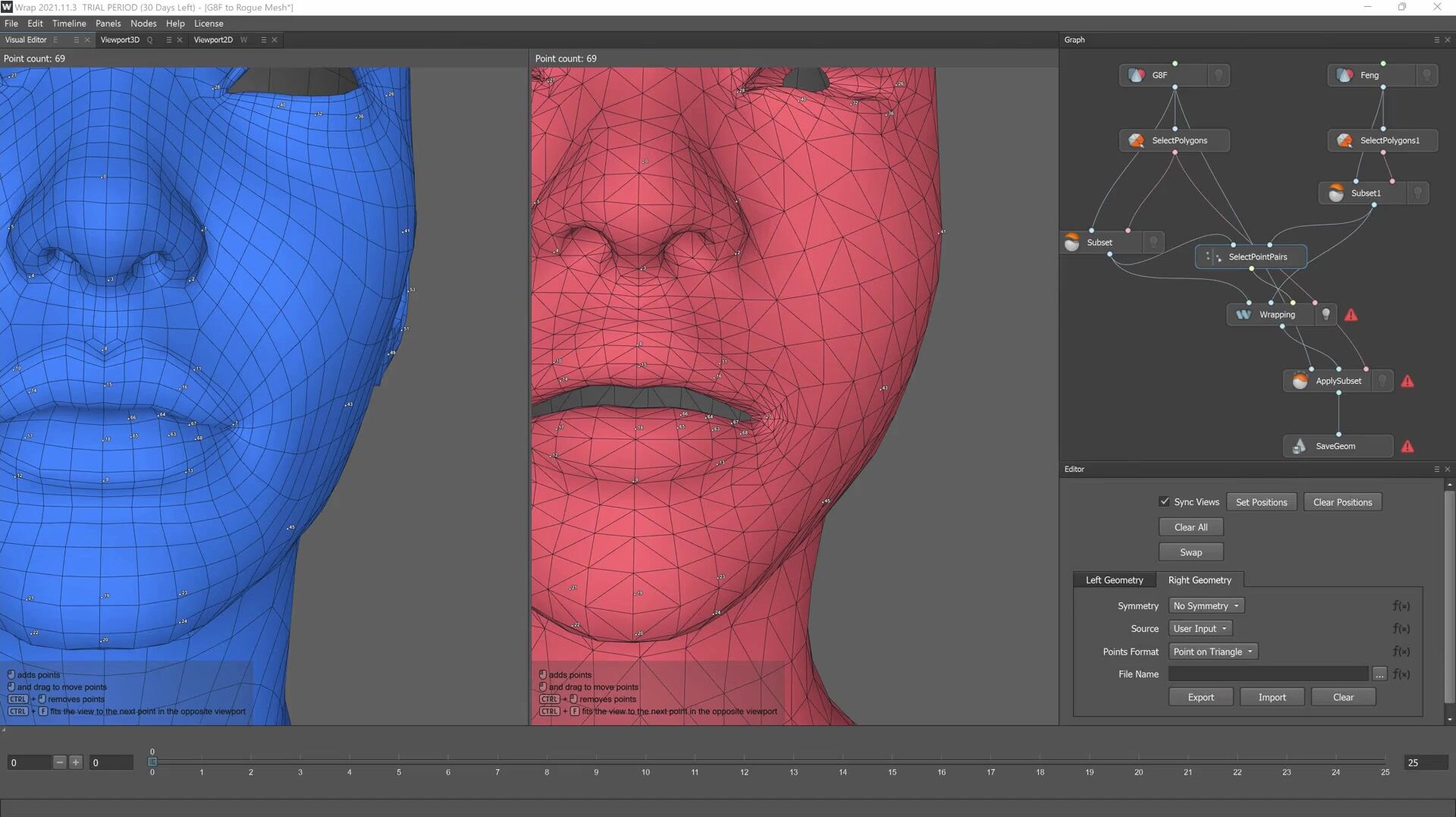This screenshot has width=1456, height=817.
Task: Open the Source User Input dropdown
Action: click(1200, 629)
